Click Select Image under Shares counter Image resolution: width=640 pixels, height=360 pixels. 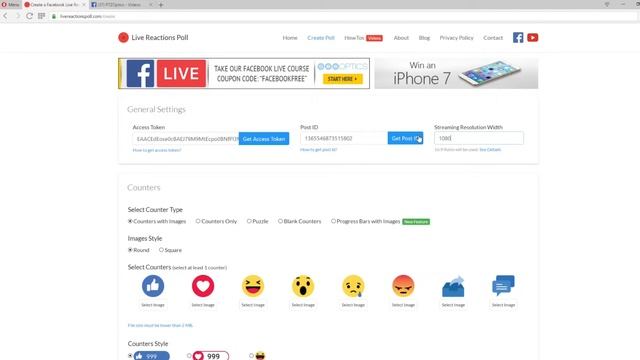click(453, 305)
